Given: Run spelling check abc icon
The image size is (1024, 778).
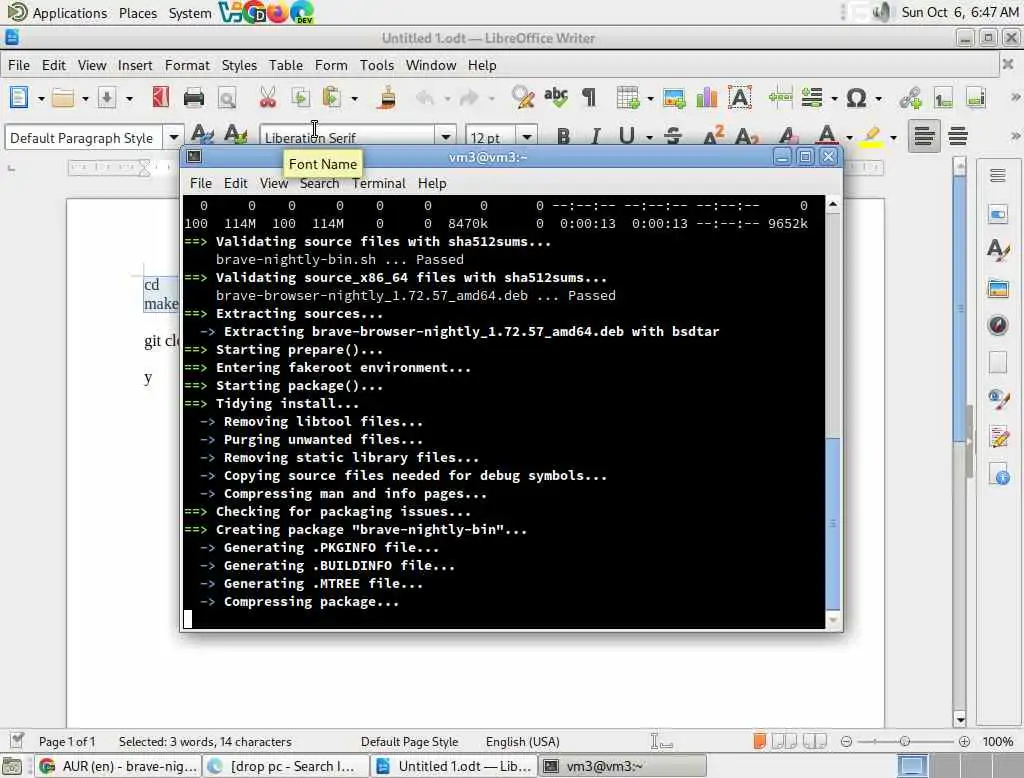Looking at the screenshot, I should tap(556, 98).
